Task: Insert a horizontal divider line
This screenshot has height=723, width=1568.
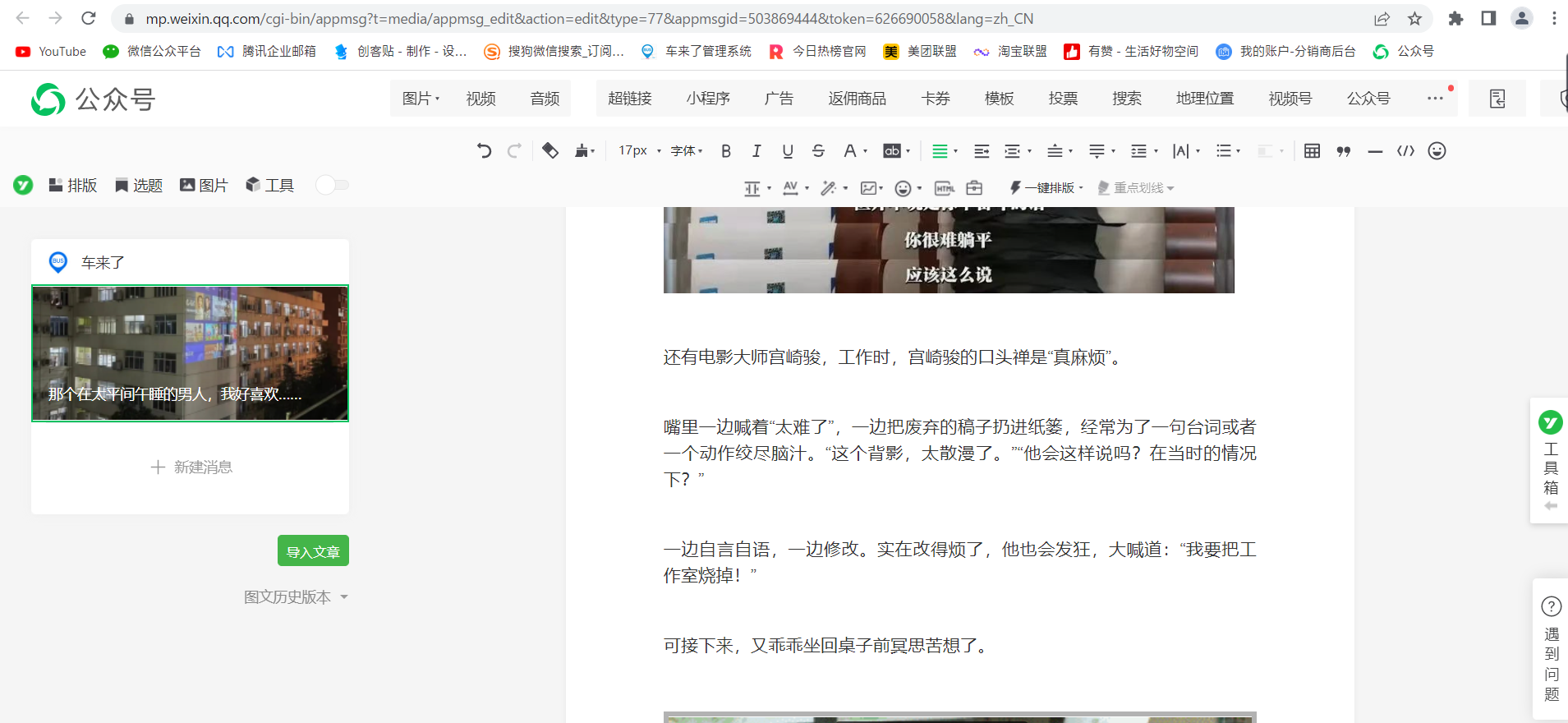Action: [1375, 151]
